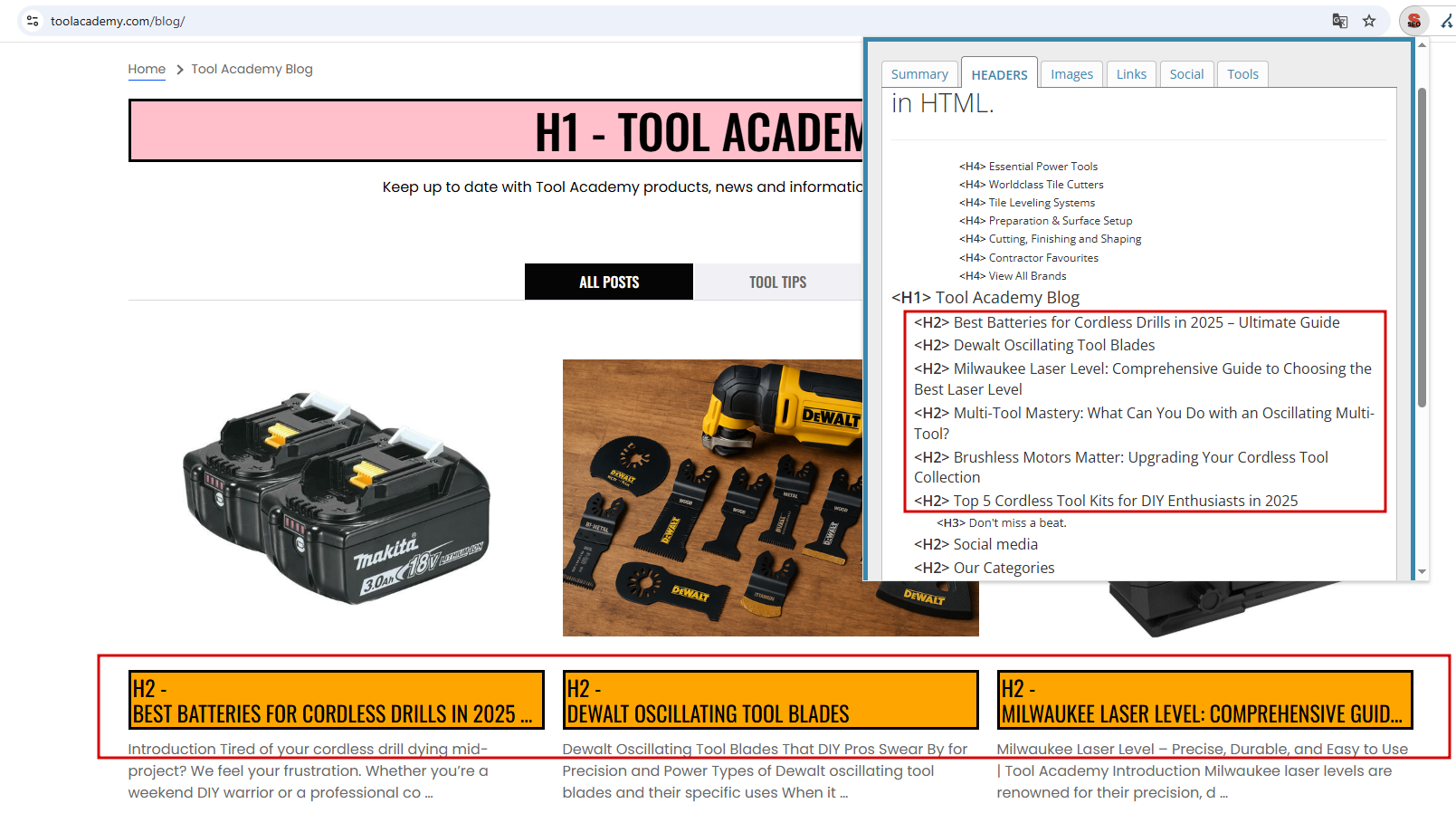Bookmark this page with the star icon
Image resolution: width=1456 pixels, height=813 pixels.
(1369, 21)
